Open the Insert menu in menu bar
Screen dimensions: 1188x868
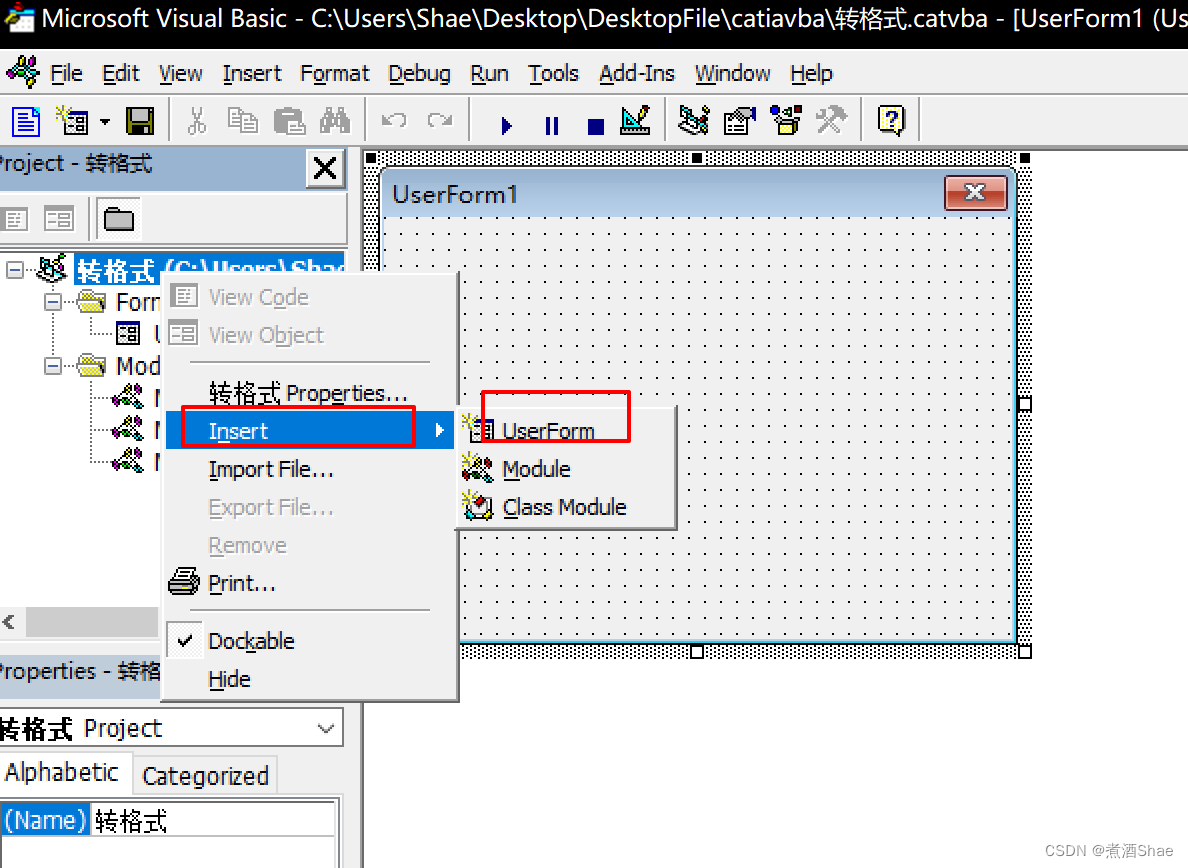point(252,73)
